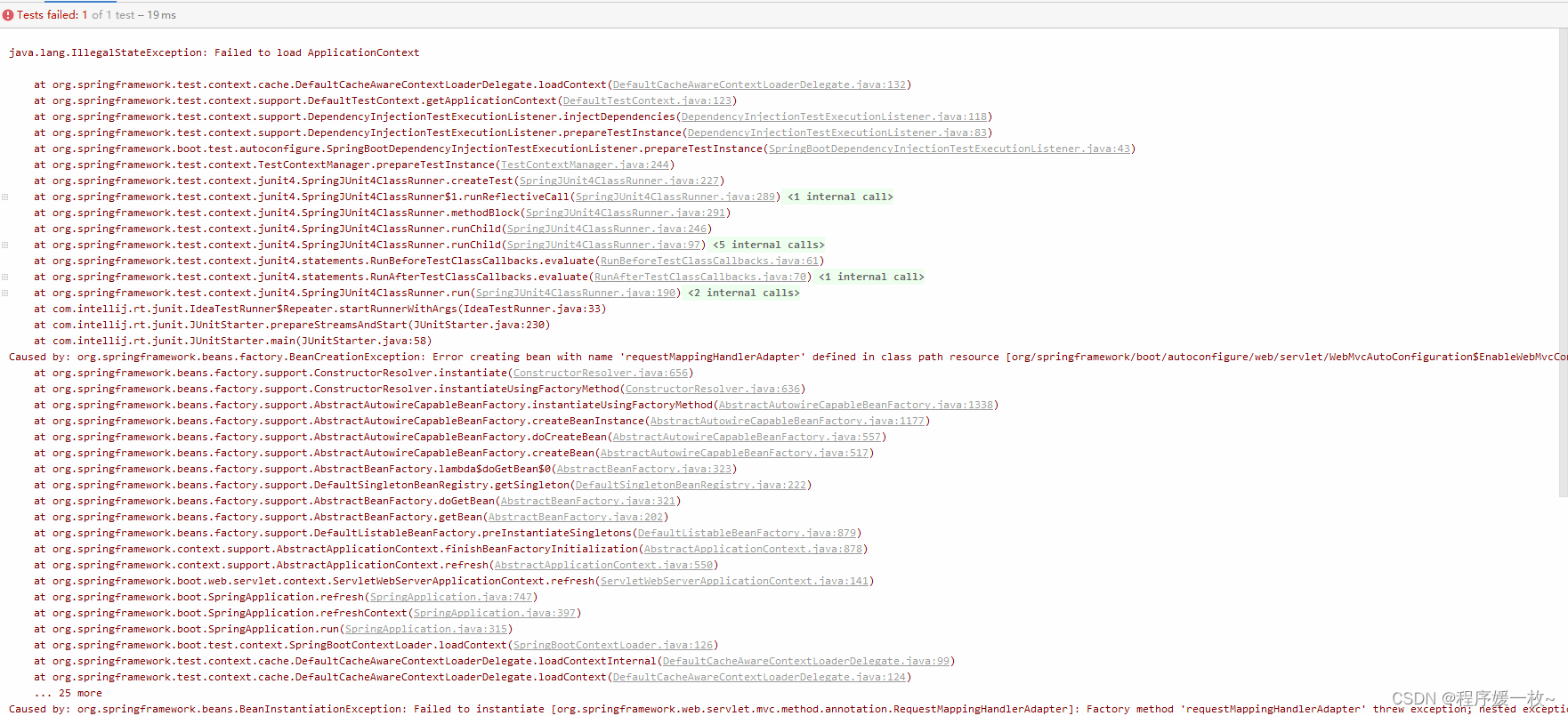Open AbstractAutowireCapableBeanFactory.java:517 link
Screen dimensions: 1568x716
tap(734, 453)
